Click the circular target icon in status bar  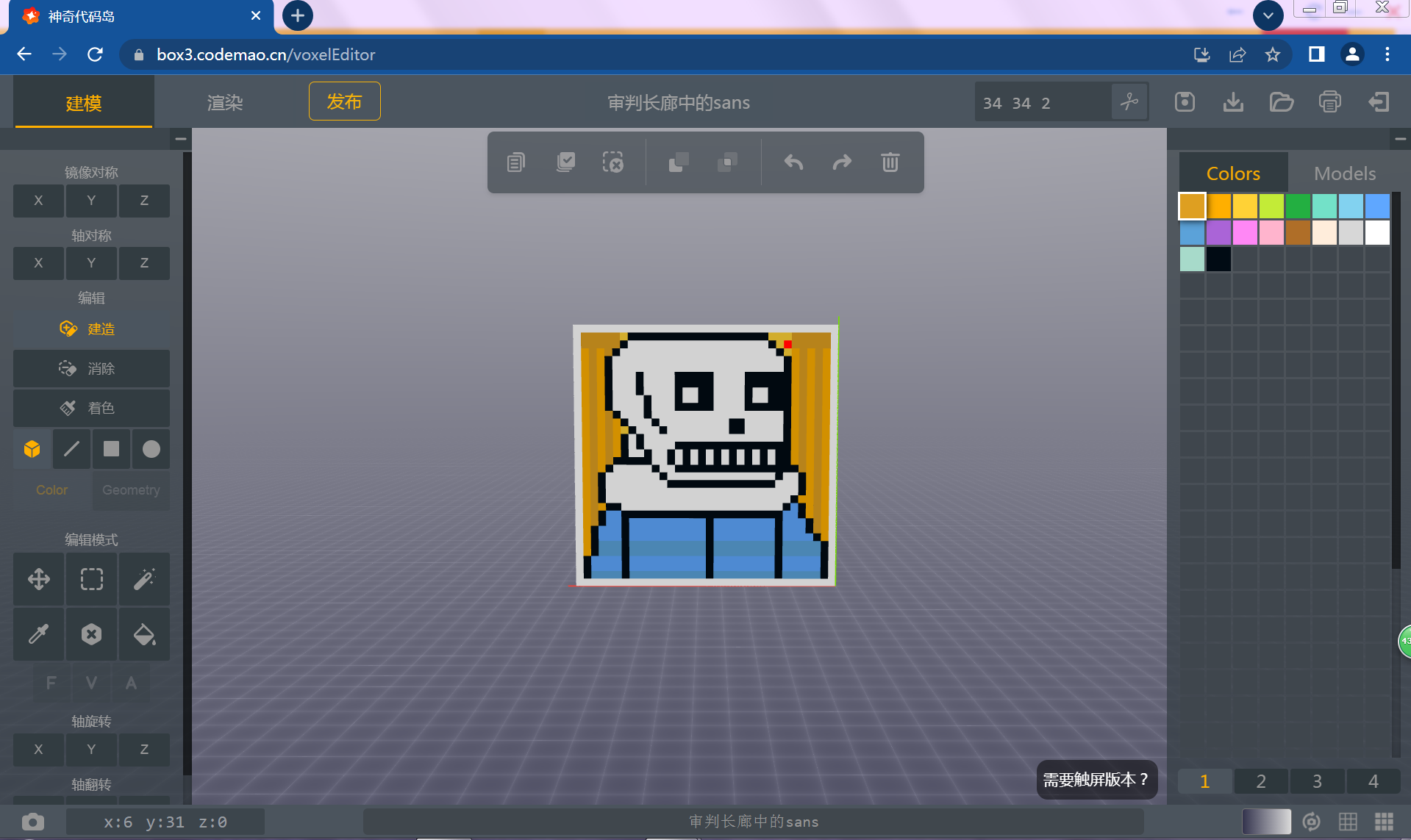pos(1311,822)
